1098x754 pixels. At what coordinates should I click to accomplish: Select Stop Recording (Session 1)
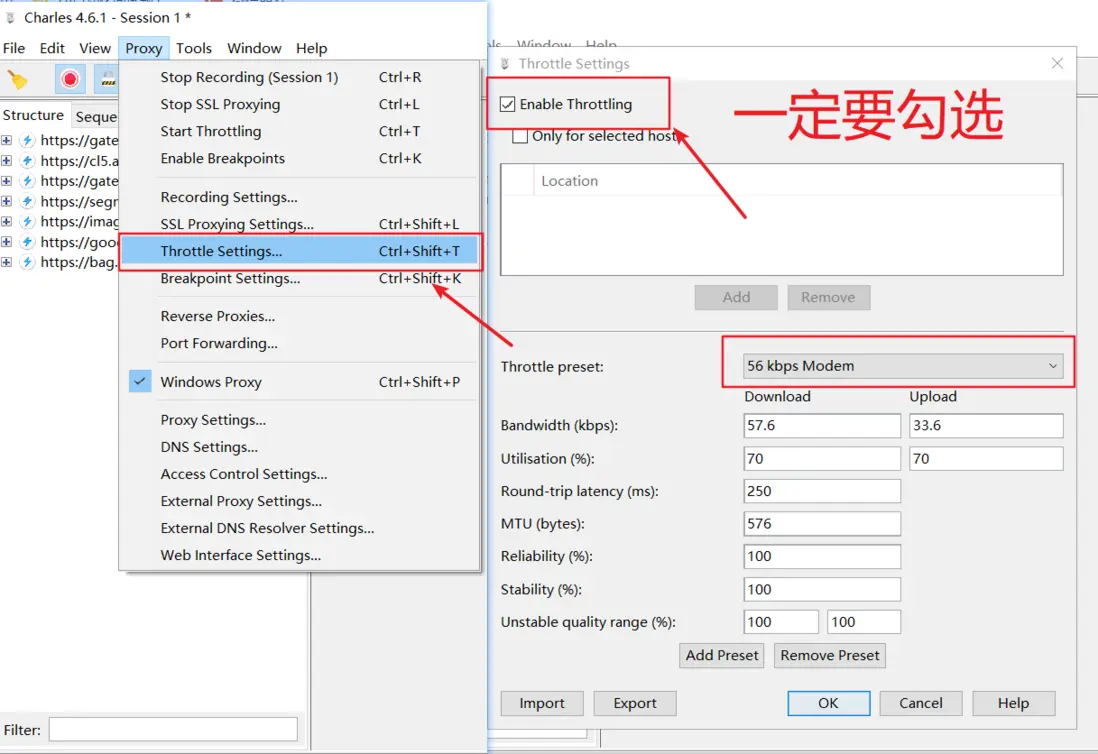pos(300,78)
